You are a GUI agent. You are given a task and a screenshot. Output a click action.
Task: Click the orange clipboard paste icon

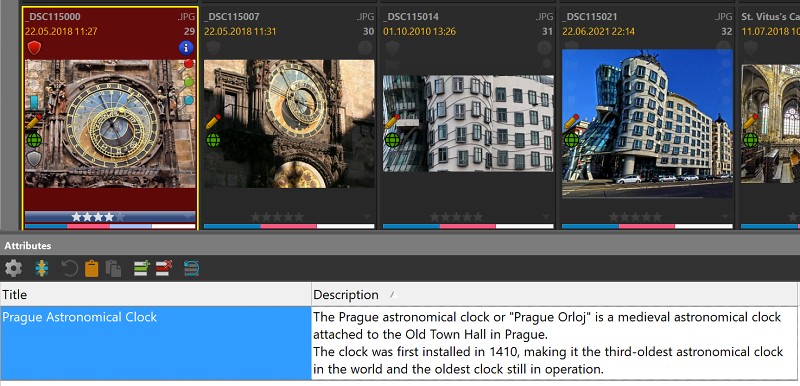coord(91,268)
